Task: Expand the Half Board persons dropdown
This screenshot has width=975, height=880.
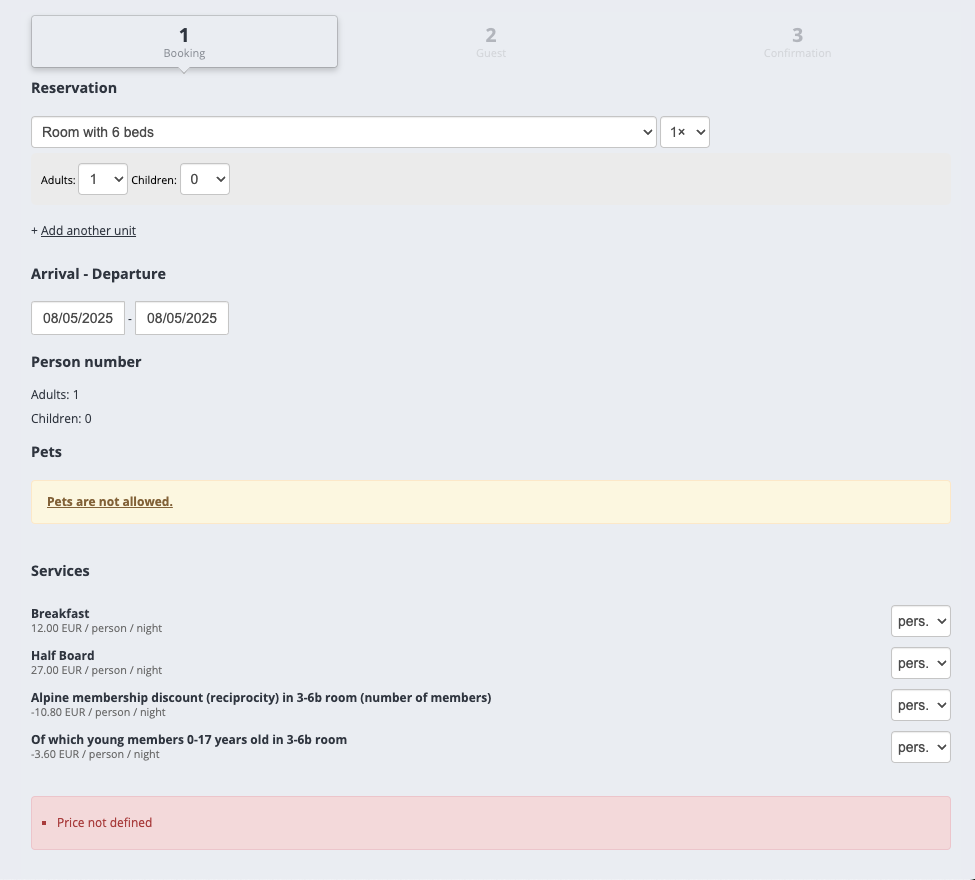Action: tap(921, 663)
